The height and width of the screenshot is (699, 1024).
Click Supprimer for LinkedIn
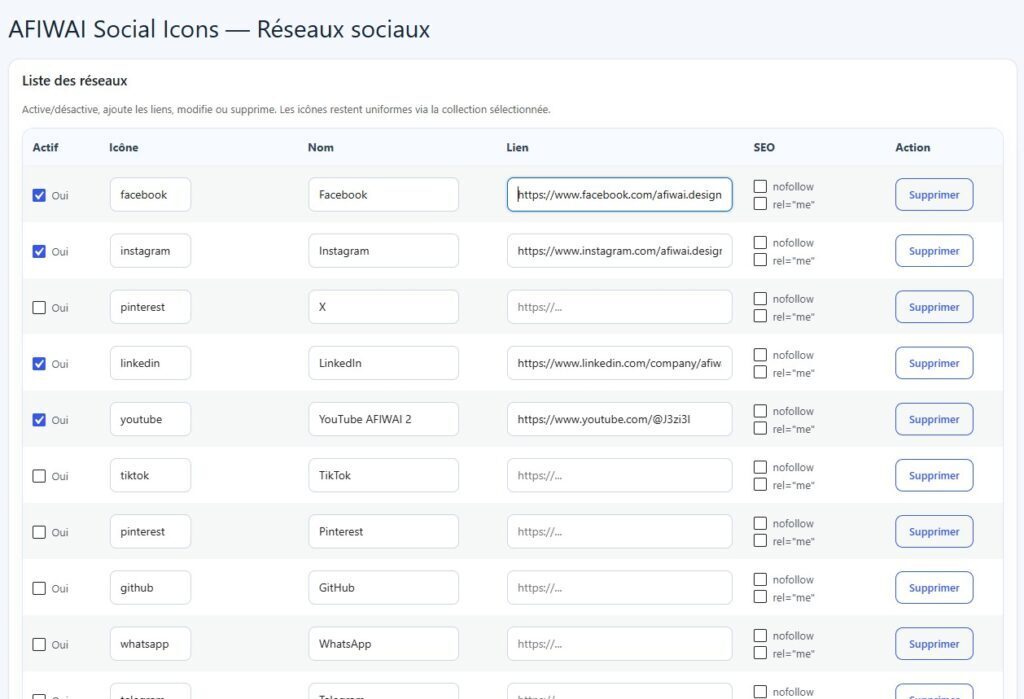point(934,363)
